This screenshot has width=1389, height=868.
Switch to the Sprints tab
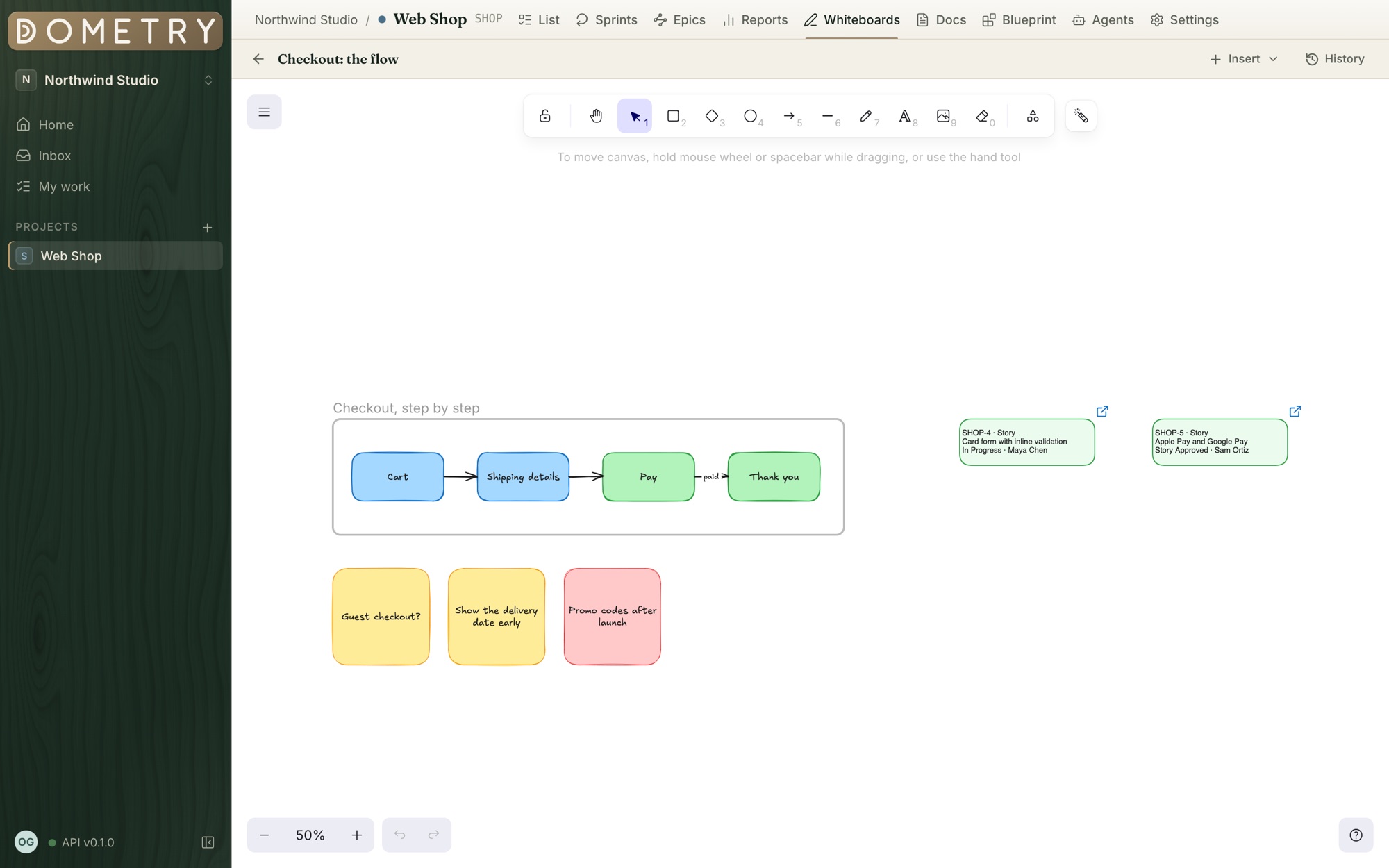point(606,19)
